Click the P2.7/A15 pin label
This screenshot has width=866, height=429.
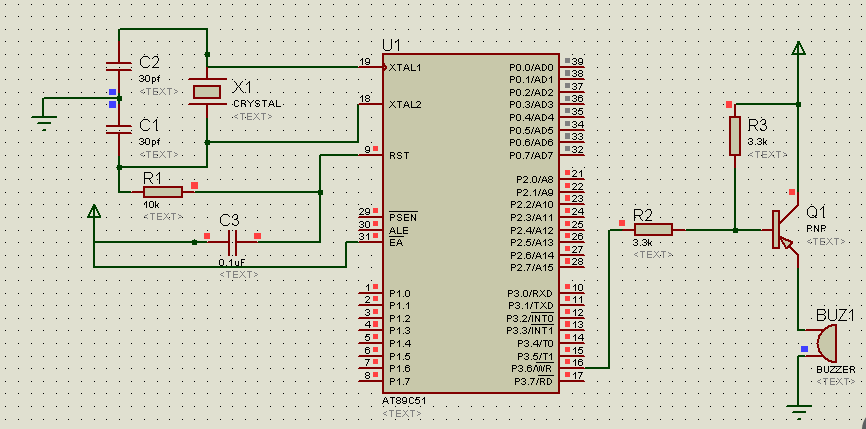[x=533, y=268]
